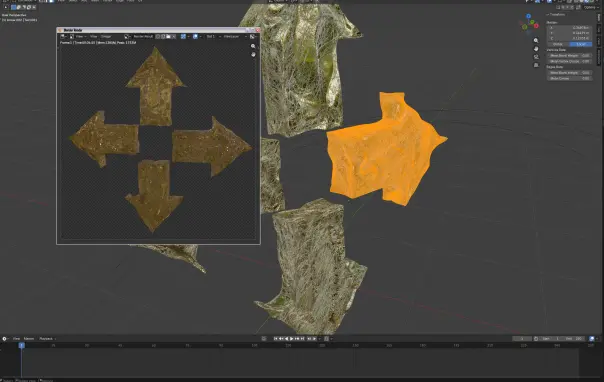The width and height of the screenshot is (604, 382).
Task: Jump to last frame in timeline
Action: (x=302, y=339)
